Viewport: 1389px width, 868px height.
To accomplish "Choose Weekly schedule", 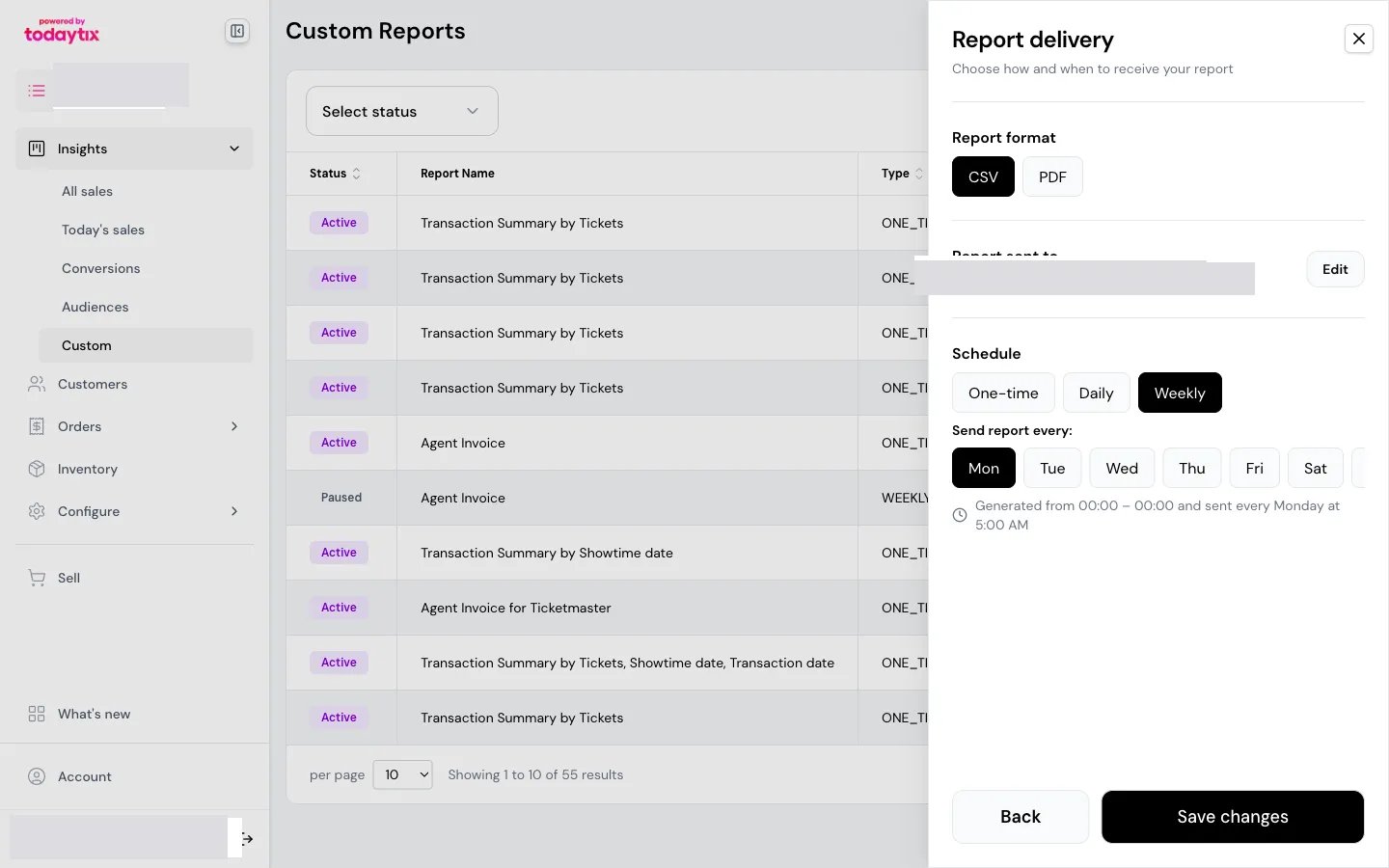I will pyautogui.click(x=1180, y=393).
